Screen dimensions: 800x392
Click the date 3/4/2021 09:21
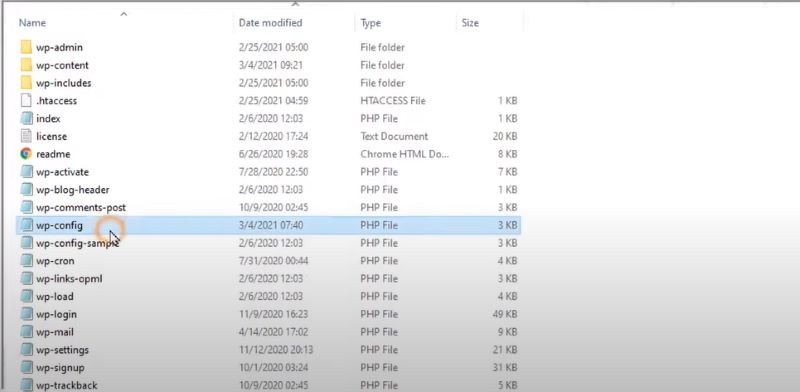pos(270,65)
